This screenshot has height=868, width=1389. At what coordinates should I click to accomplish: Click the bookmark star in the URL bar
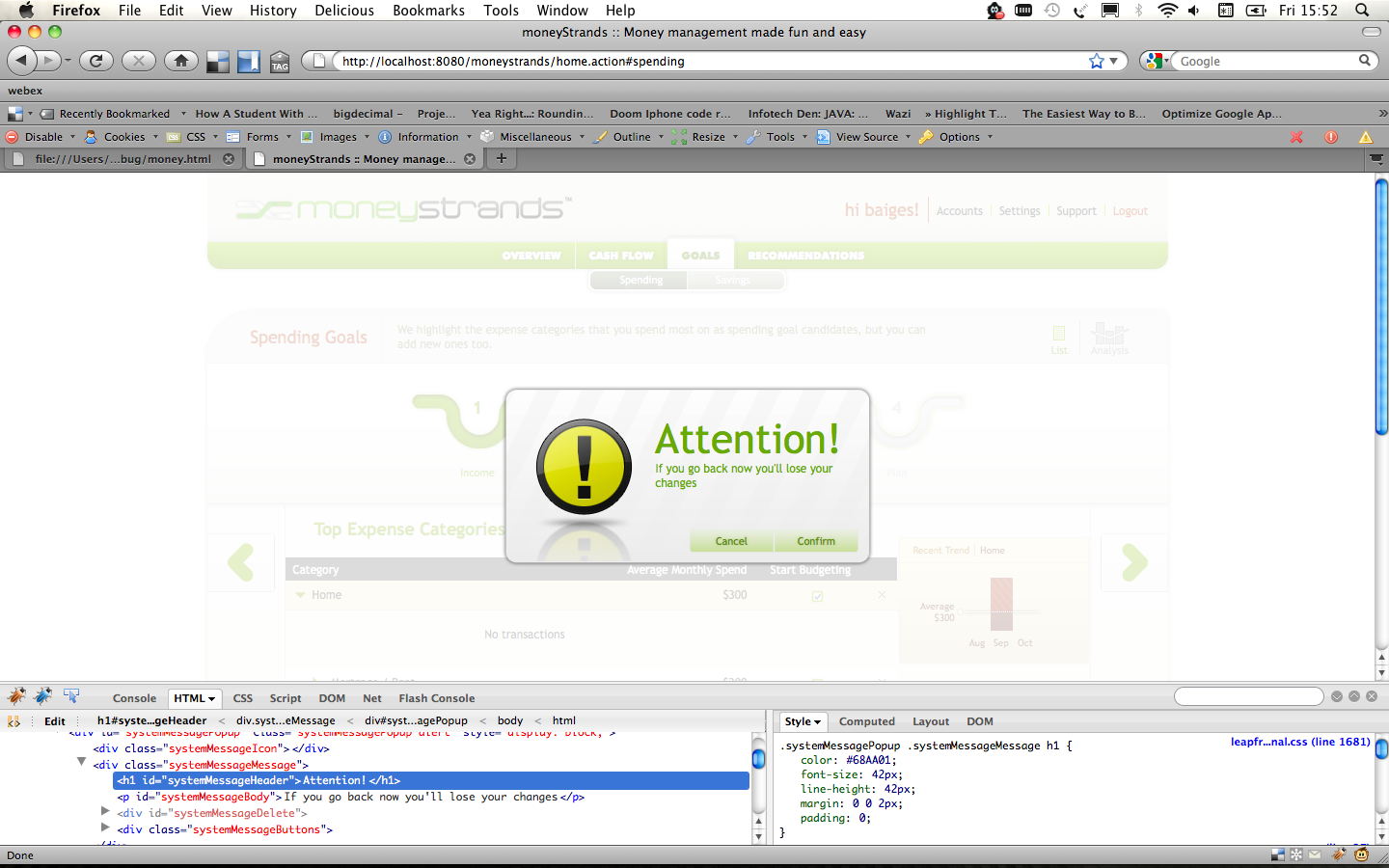[x=1096, y=61]
